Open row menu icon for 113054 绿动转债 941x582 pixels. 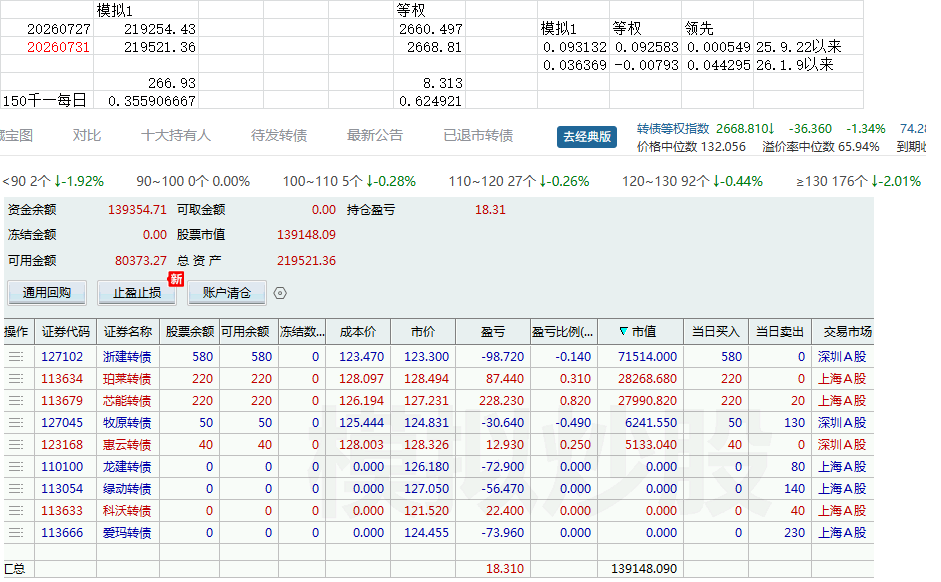[x=16, y=489]
